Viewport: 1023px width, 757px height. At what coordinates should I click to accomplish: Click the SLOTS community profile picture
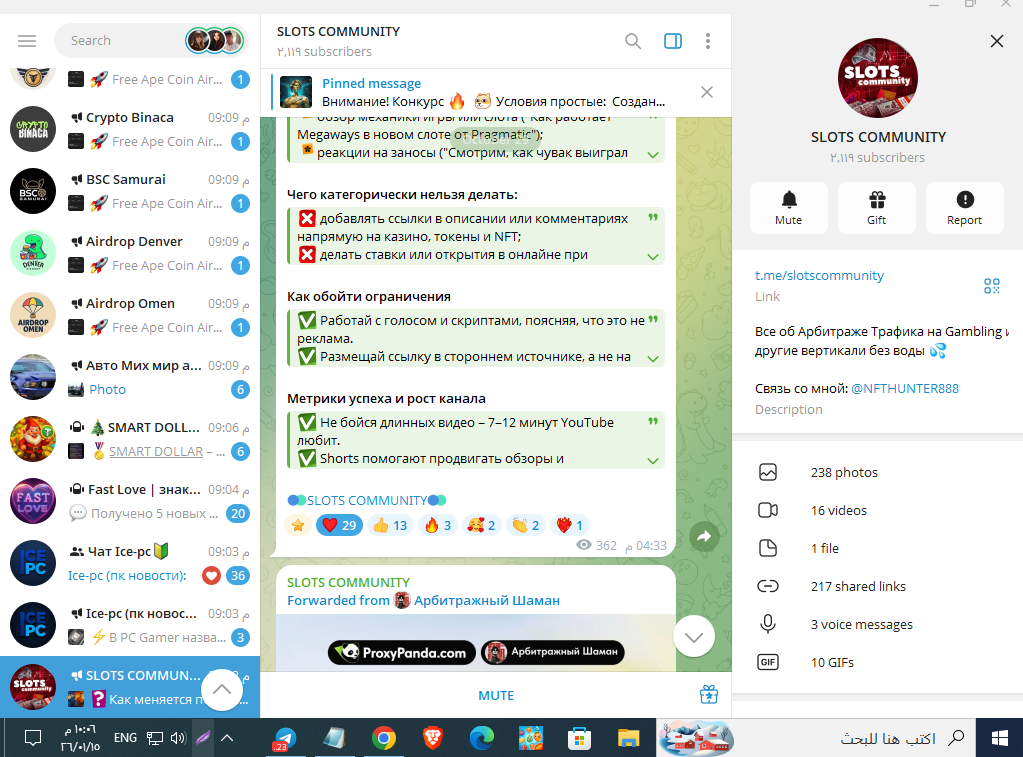click(x=878, y=78)
